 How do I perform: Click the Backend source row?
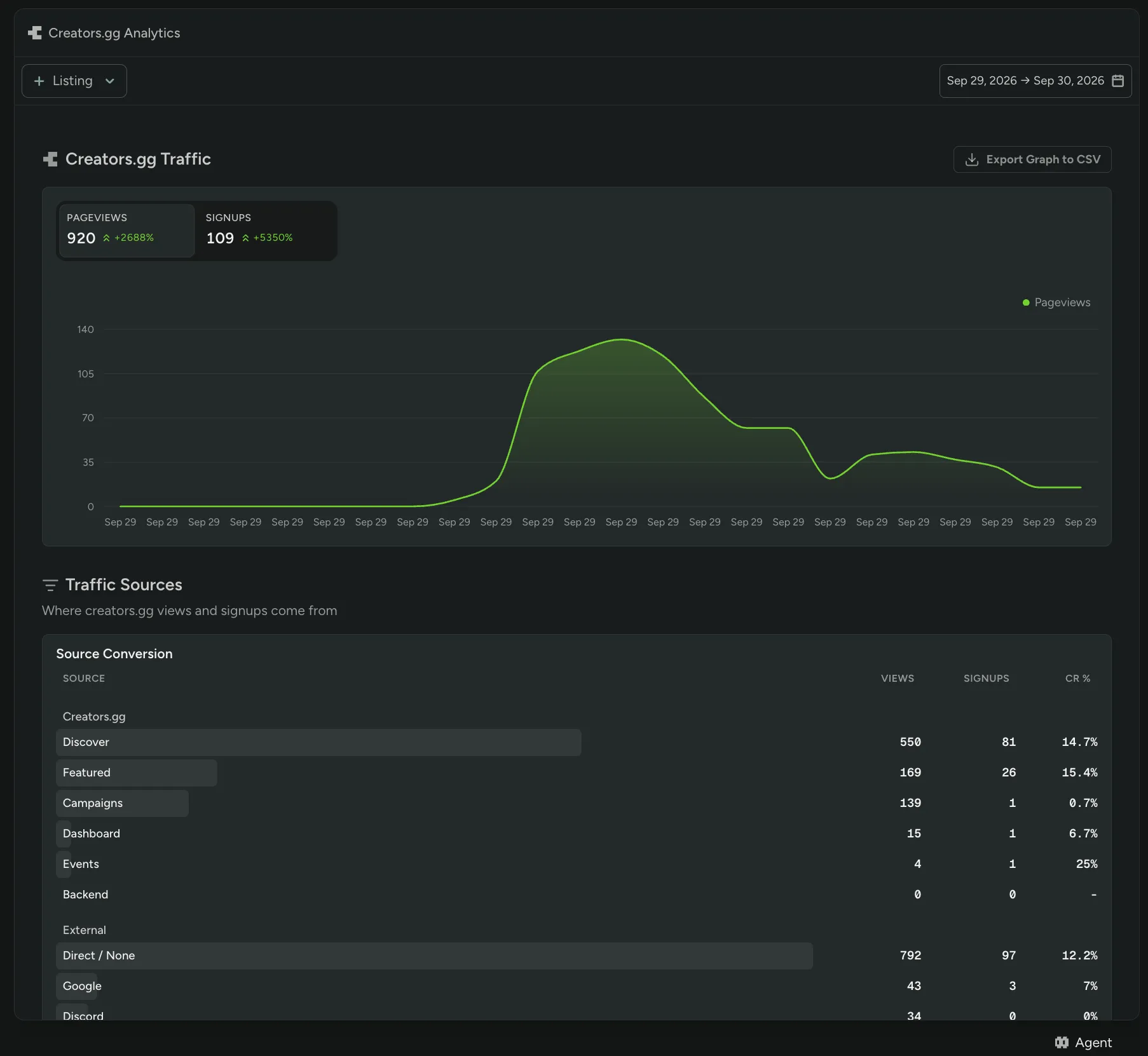tap(577, 895)
